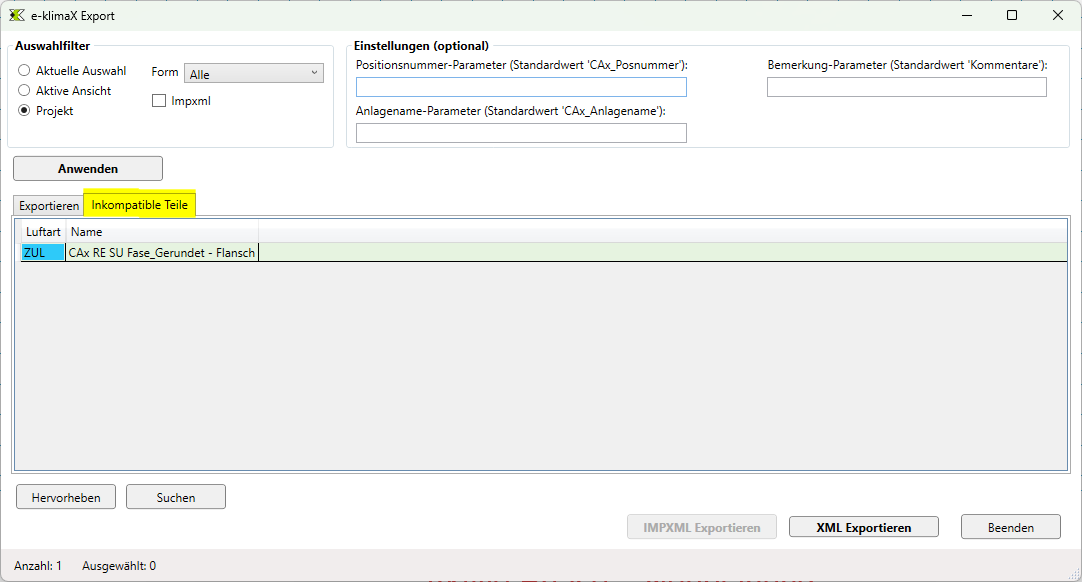Select the ZUL cell in the table
This screenshot has width=1082, height=582.
[x=43, y=253]
